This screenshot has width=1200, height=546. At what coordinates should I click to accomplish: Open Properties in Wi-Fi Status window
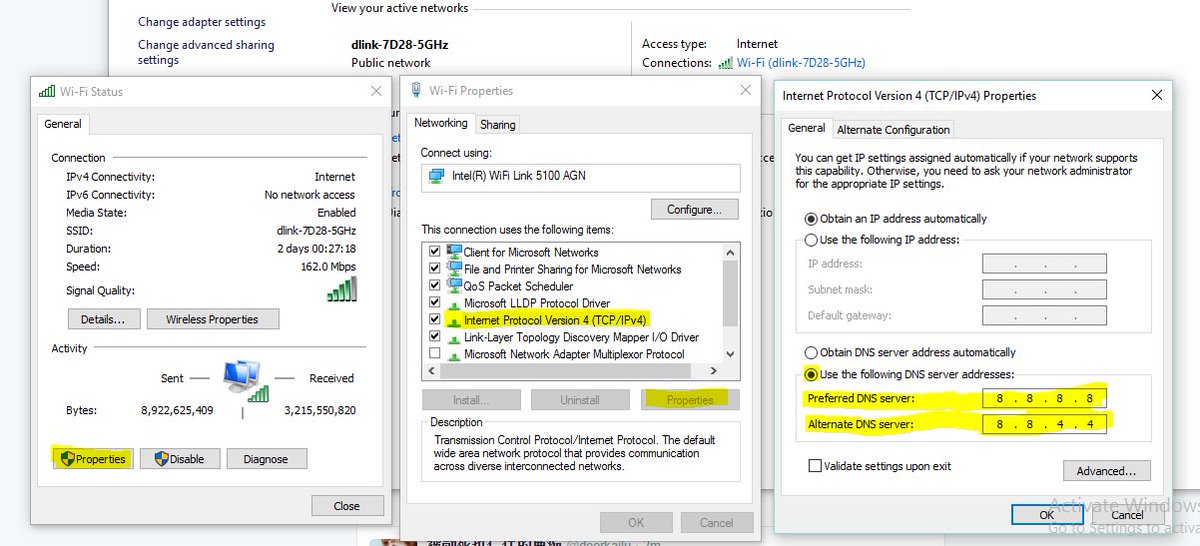coord(92,459)
